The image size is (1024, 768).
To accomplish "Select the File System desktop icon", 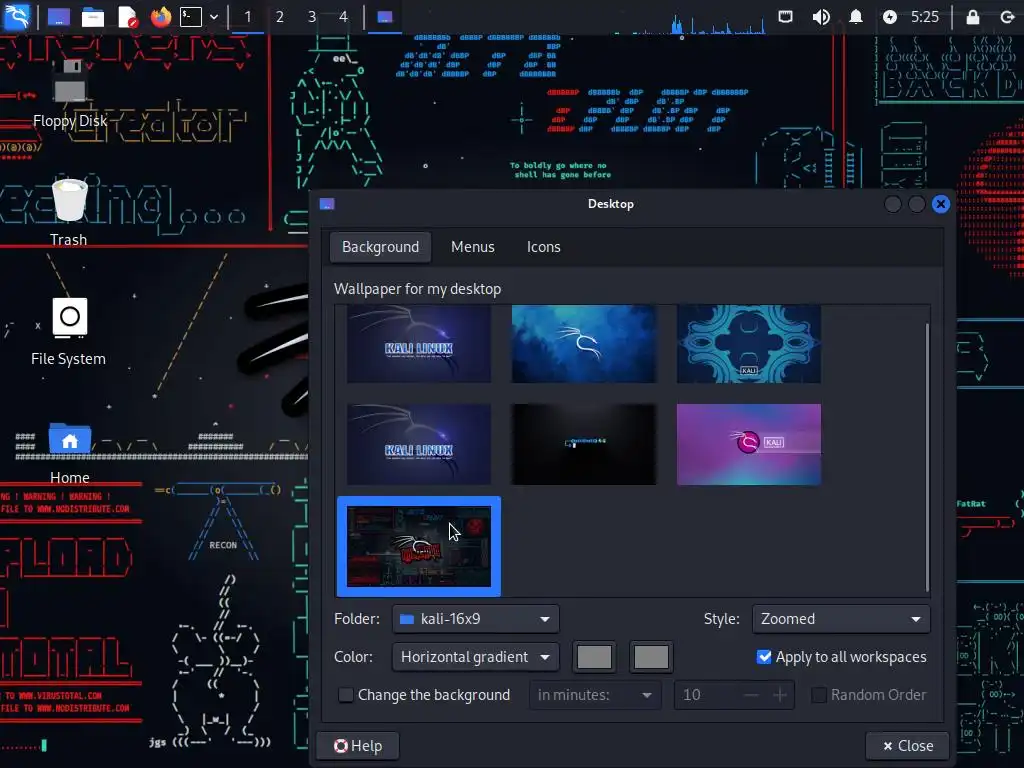I will tap(69, 332).
